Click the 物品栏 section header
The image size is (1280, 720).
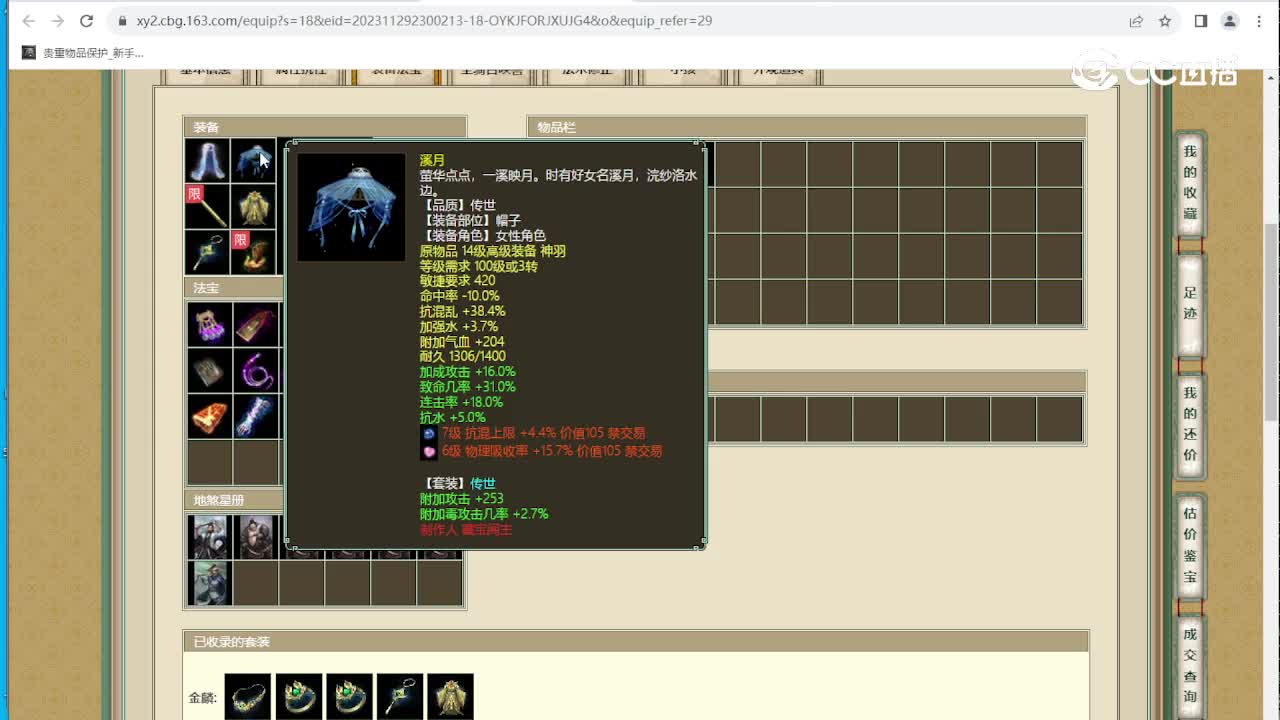(x=806, y=127)
